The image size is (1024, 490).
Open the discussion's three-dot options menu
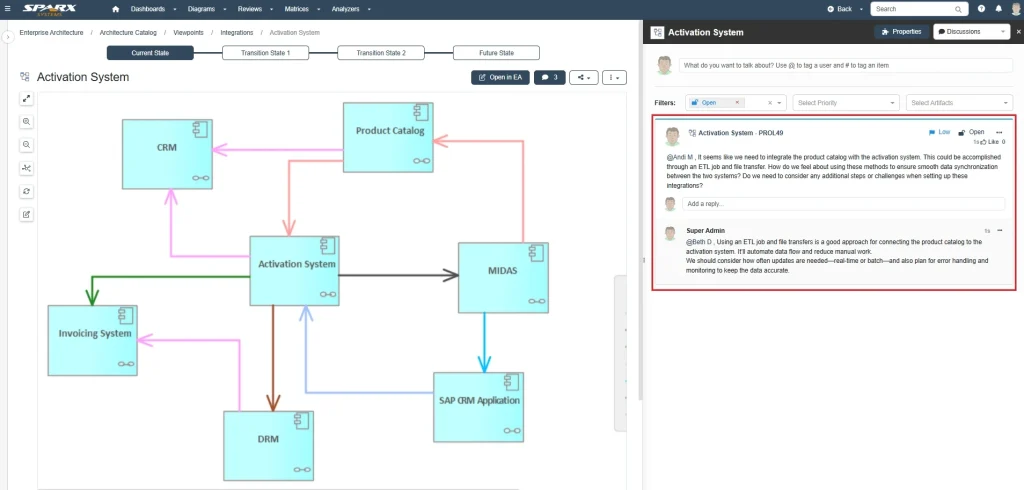pos(999,132)
